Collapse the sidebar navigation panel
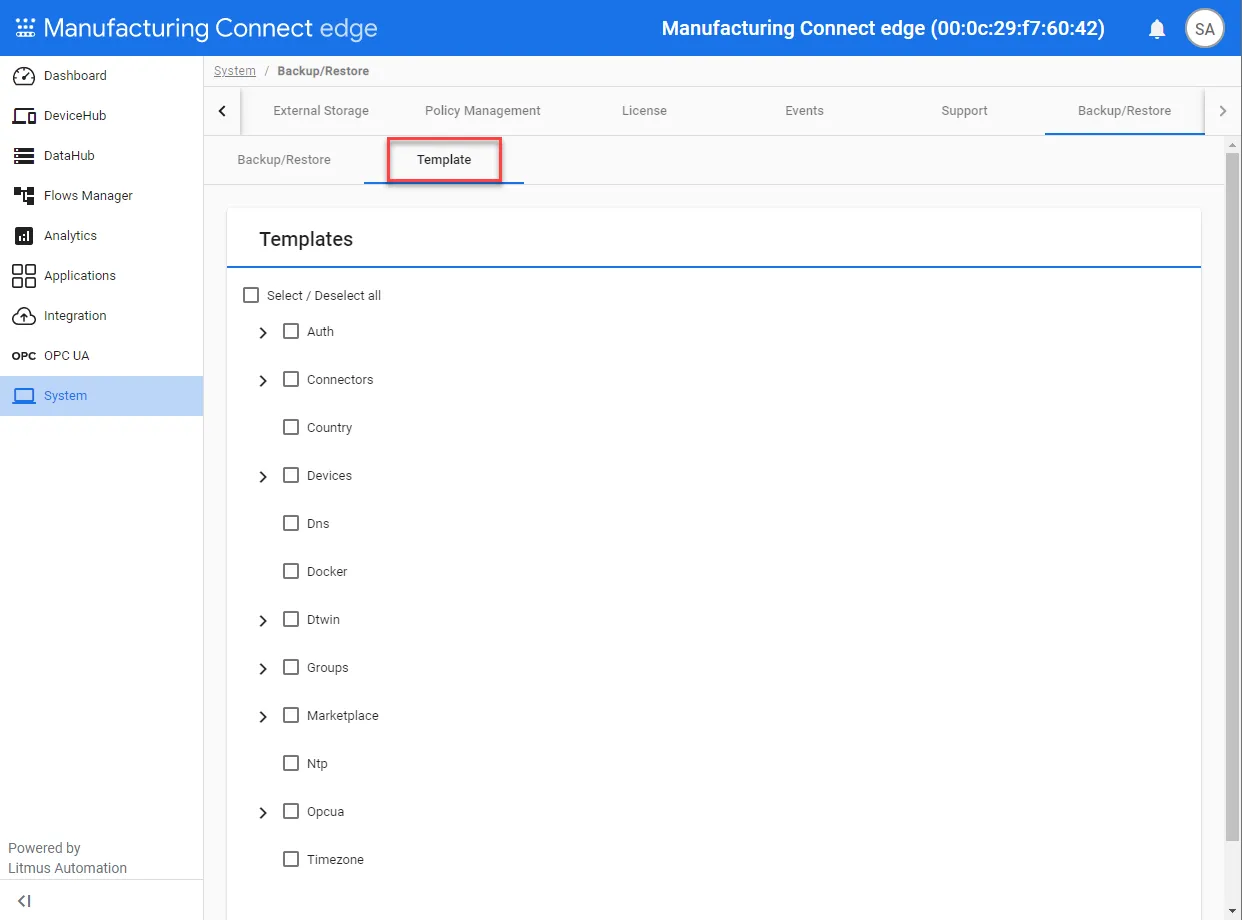This screenshot has width=1242, height=920. pos(25,901)
